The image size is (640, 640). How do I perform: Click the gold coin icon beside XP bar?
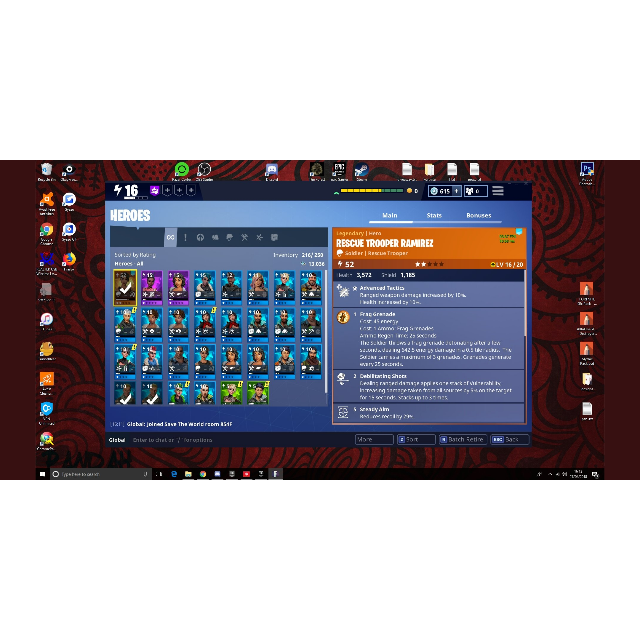coord(409,191)
